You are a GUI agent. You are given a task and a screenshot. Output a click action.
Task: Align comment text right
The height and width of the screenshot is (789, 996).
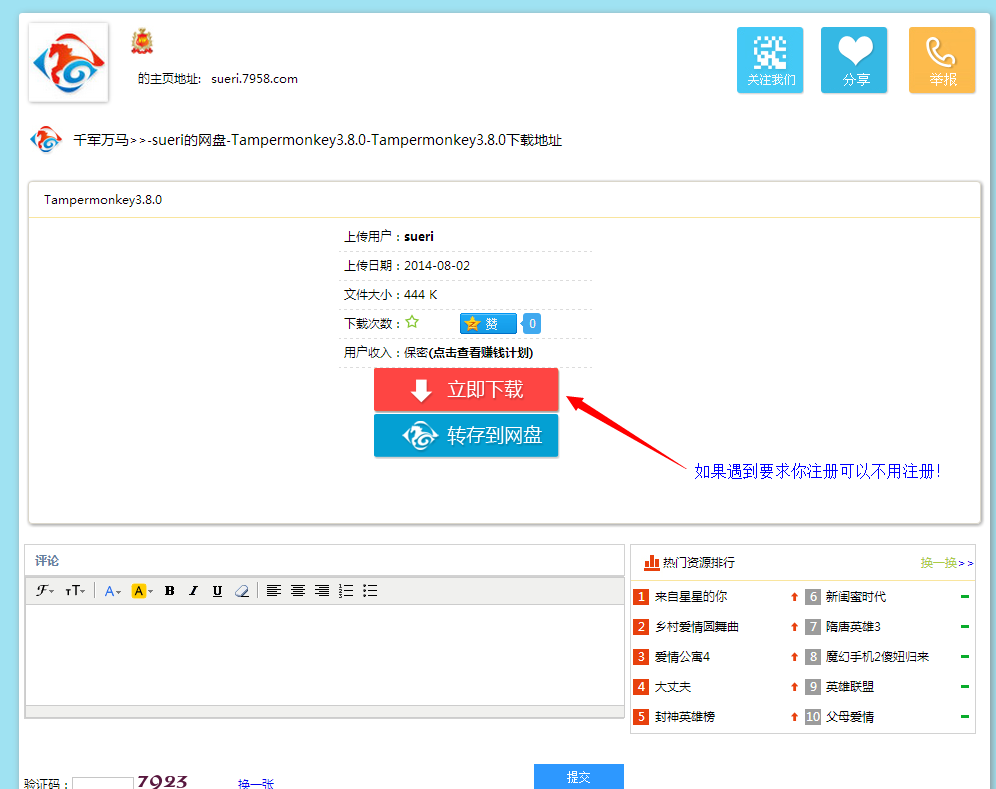pyautogui.click(x=322, y=591)
